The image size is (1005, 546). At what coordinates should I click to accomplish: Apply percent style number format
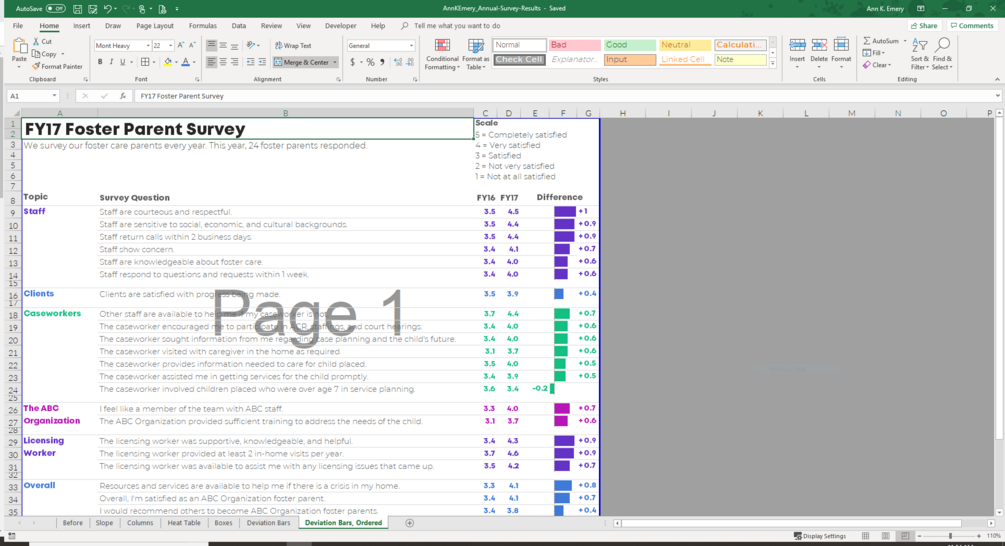click(x=370, y=62)
